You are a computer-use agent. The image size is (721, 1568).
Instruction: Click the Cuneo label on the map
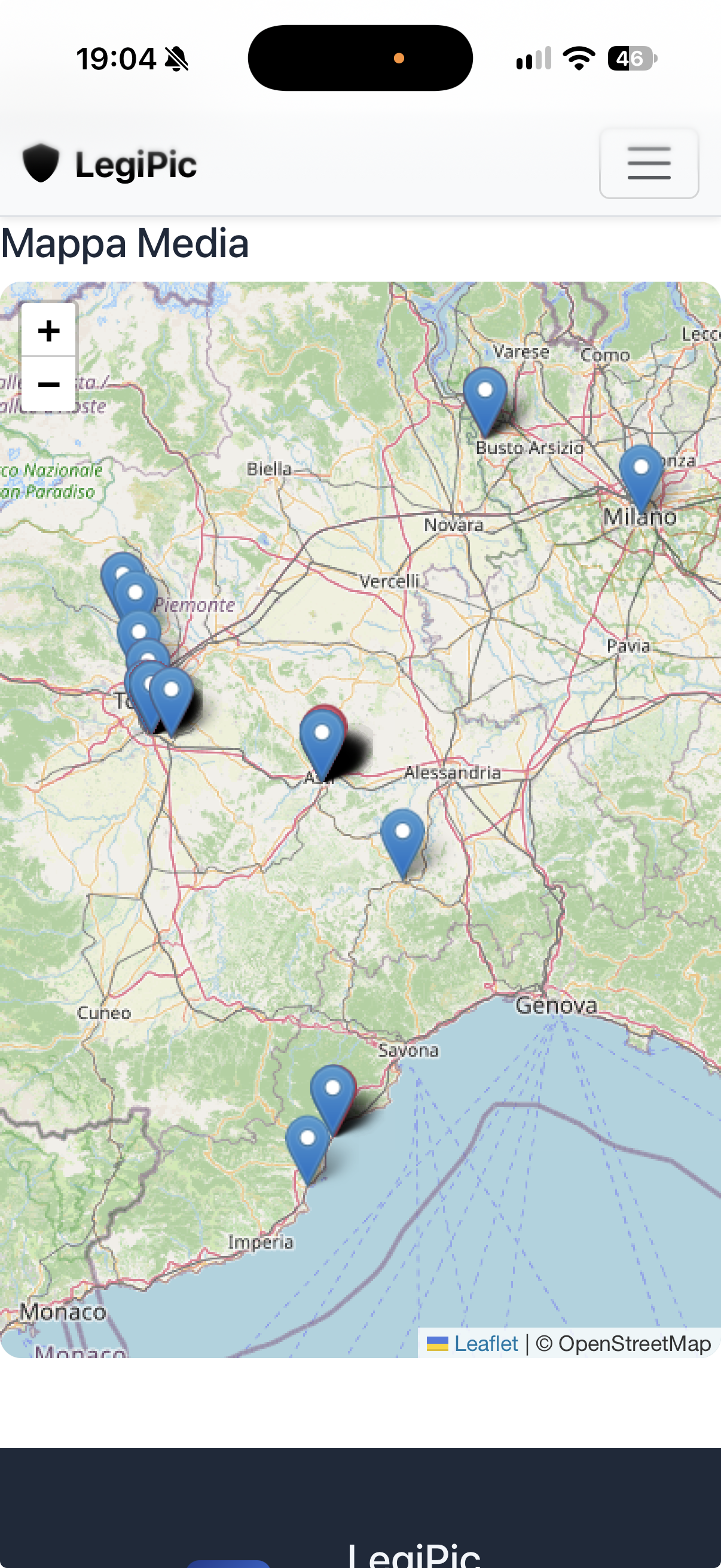104,1013
